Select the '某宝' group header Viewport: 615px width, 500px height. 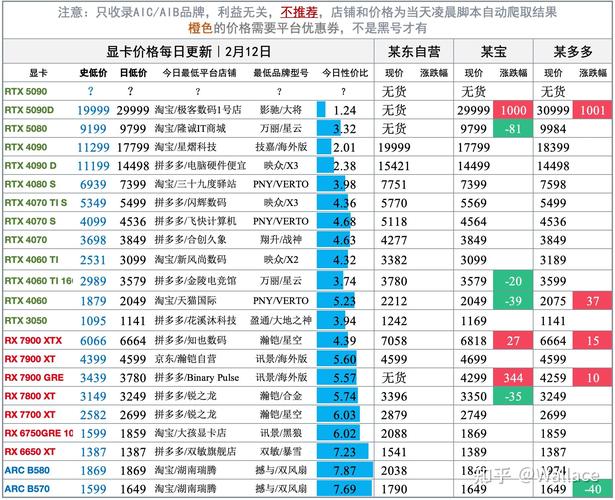pos(493,51)
